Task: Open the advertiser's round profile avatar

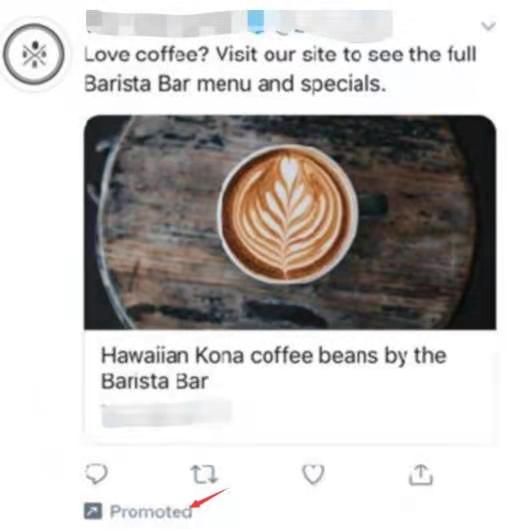Action: (34, 54)
